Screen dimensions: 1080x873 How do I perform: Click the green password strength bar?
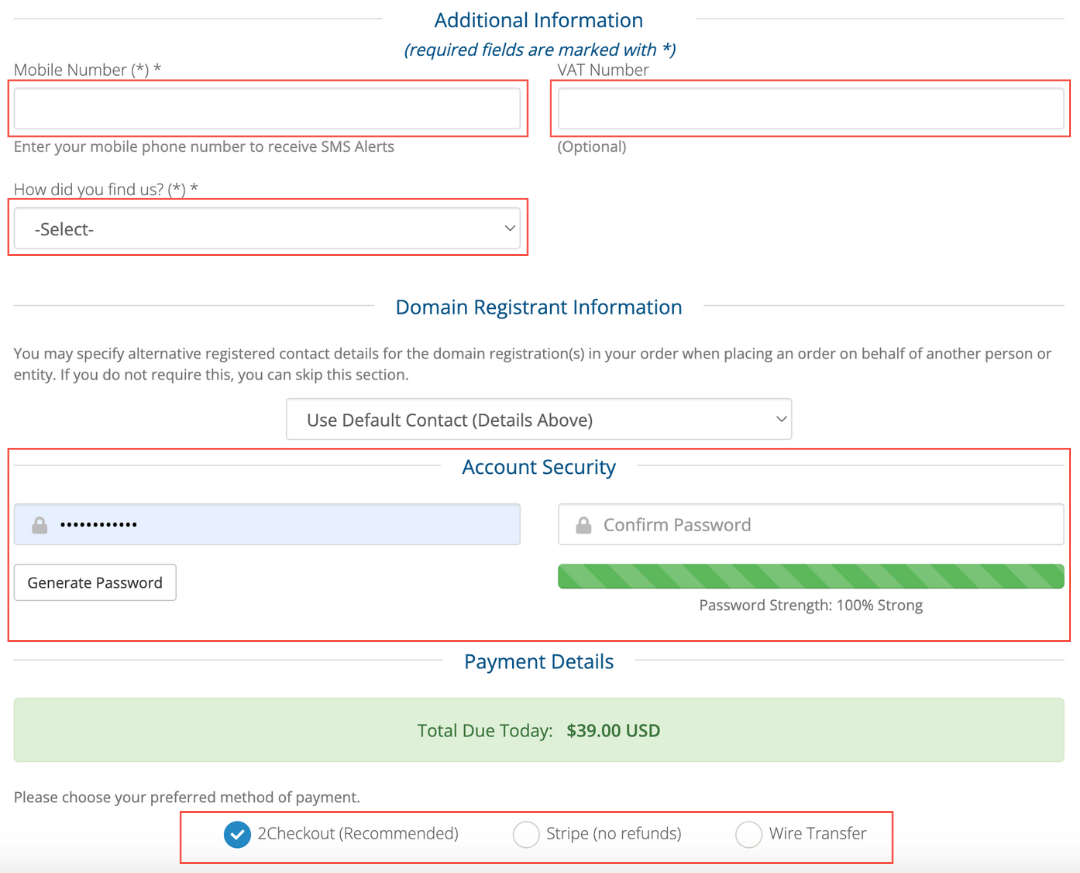click(x=811, y=576)
